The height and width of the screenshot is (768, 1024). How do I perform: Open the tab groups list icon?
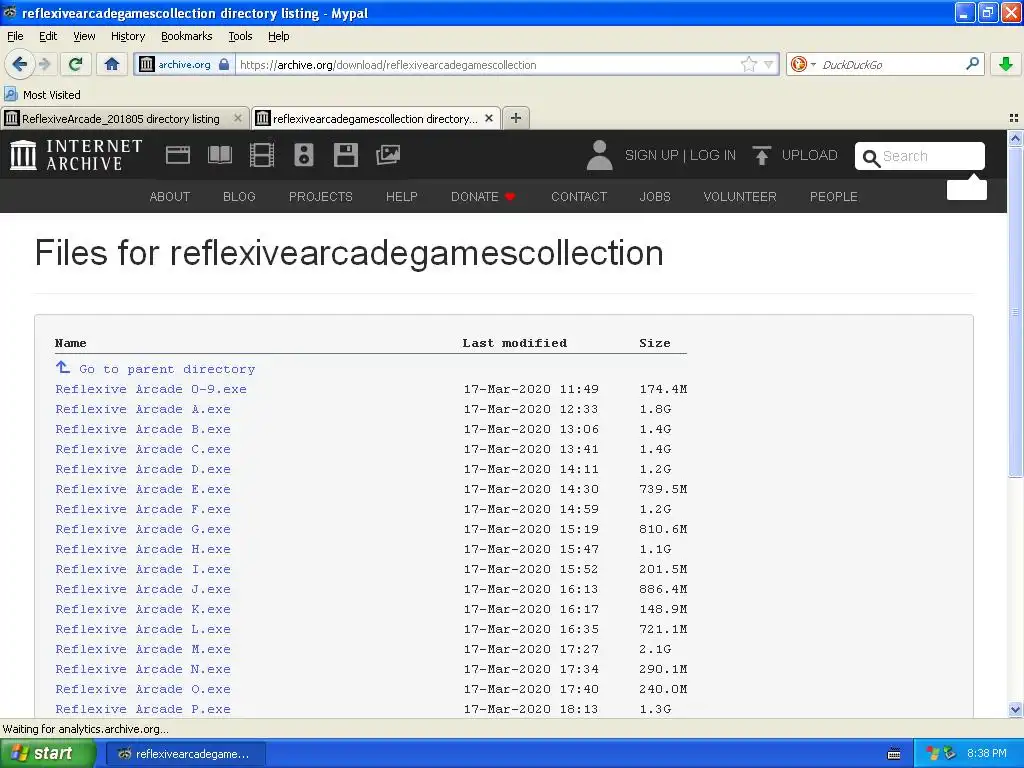1014,118
